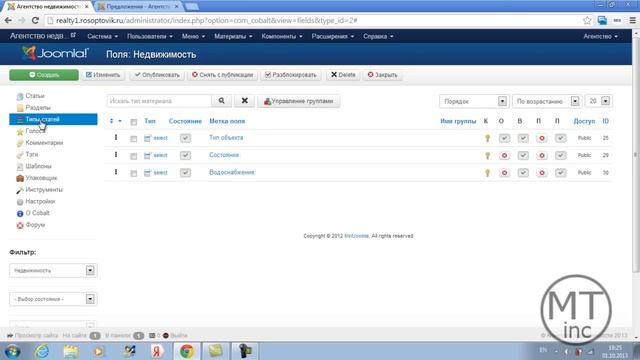Open Internet Explorer from the taskbar
Viewport: 640px width, 360px height.
[42, 351]
